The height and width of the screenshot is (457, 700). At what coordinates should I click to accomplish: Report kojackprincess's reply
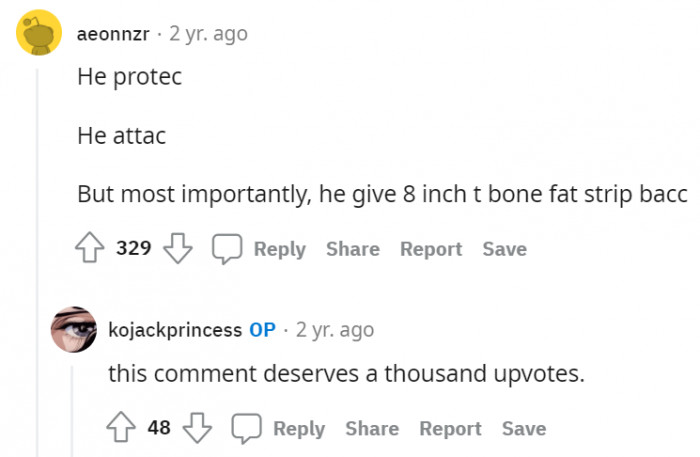(x=451, y=429)
